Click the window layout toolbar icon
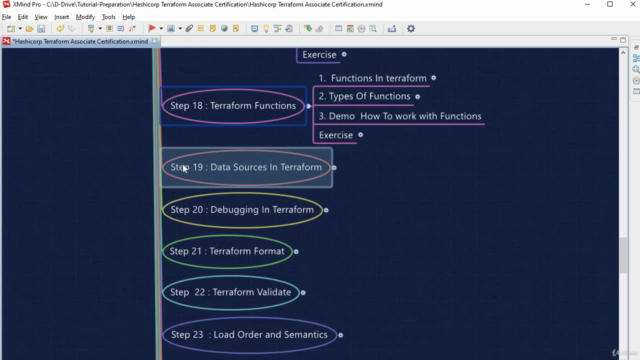 coord(338,29)
